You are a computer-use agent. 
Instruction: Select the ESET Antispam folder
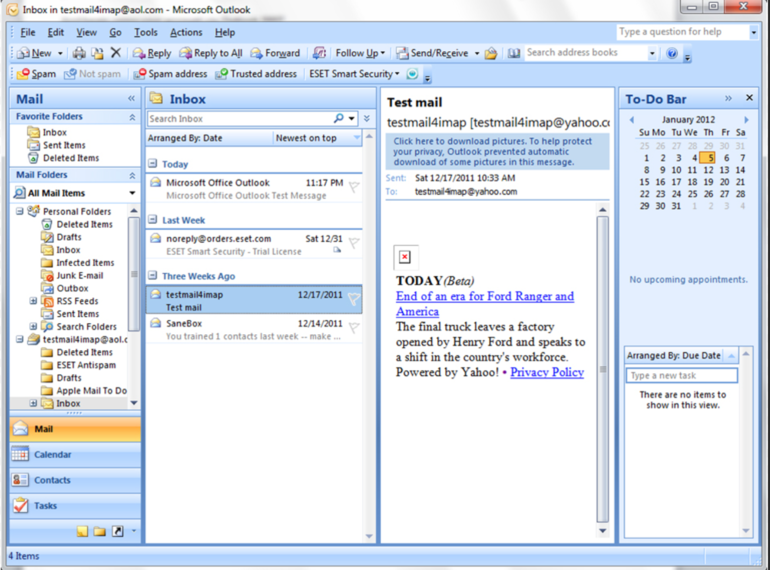(79, 365)
